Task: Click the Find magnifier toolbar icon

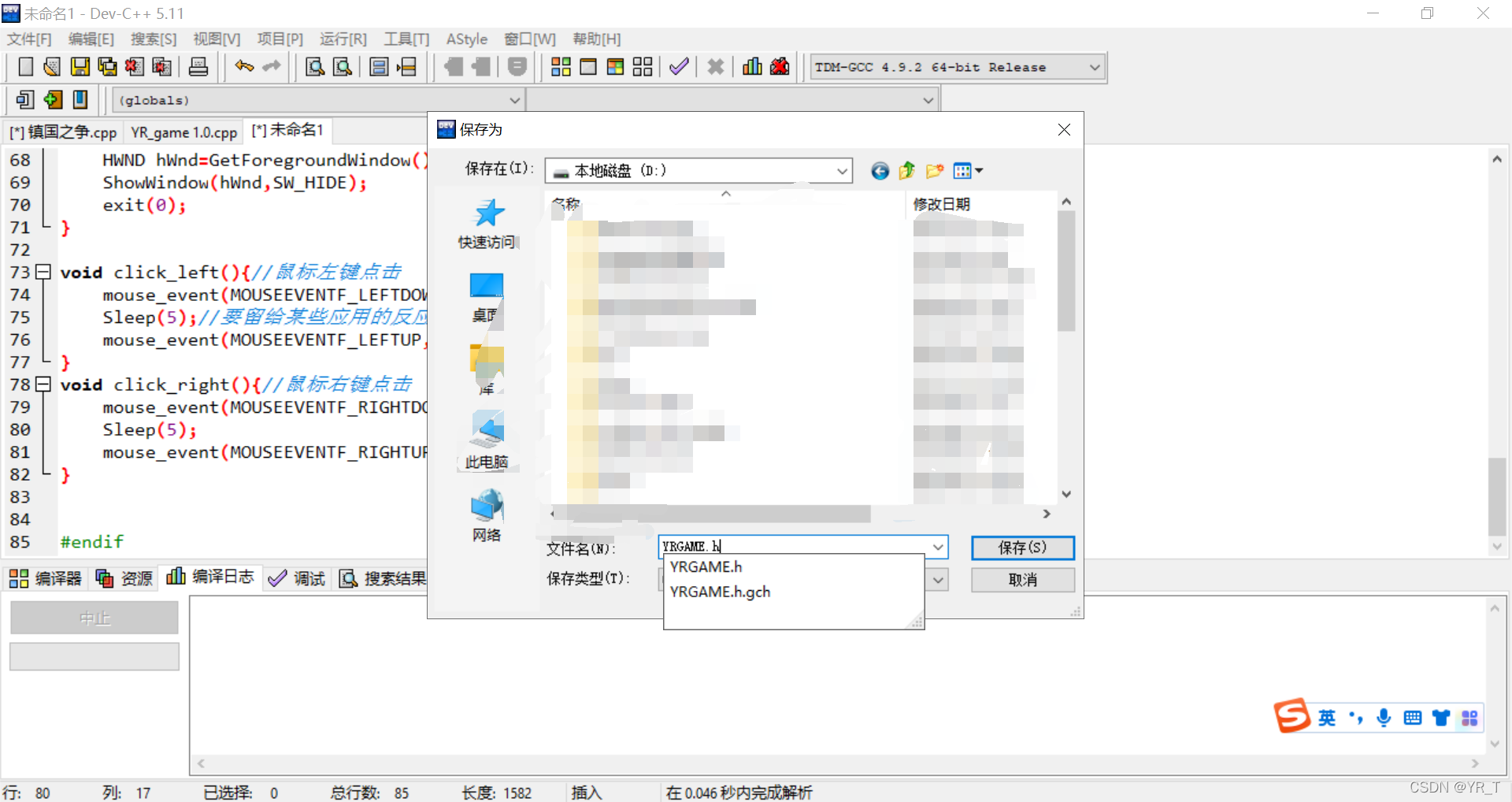Action: pyautogui.click(x=315, y=67)
